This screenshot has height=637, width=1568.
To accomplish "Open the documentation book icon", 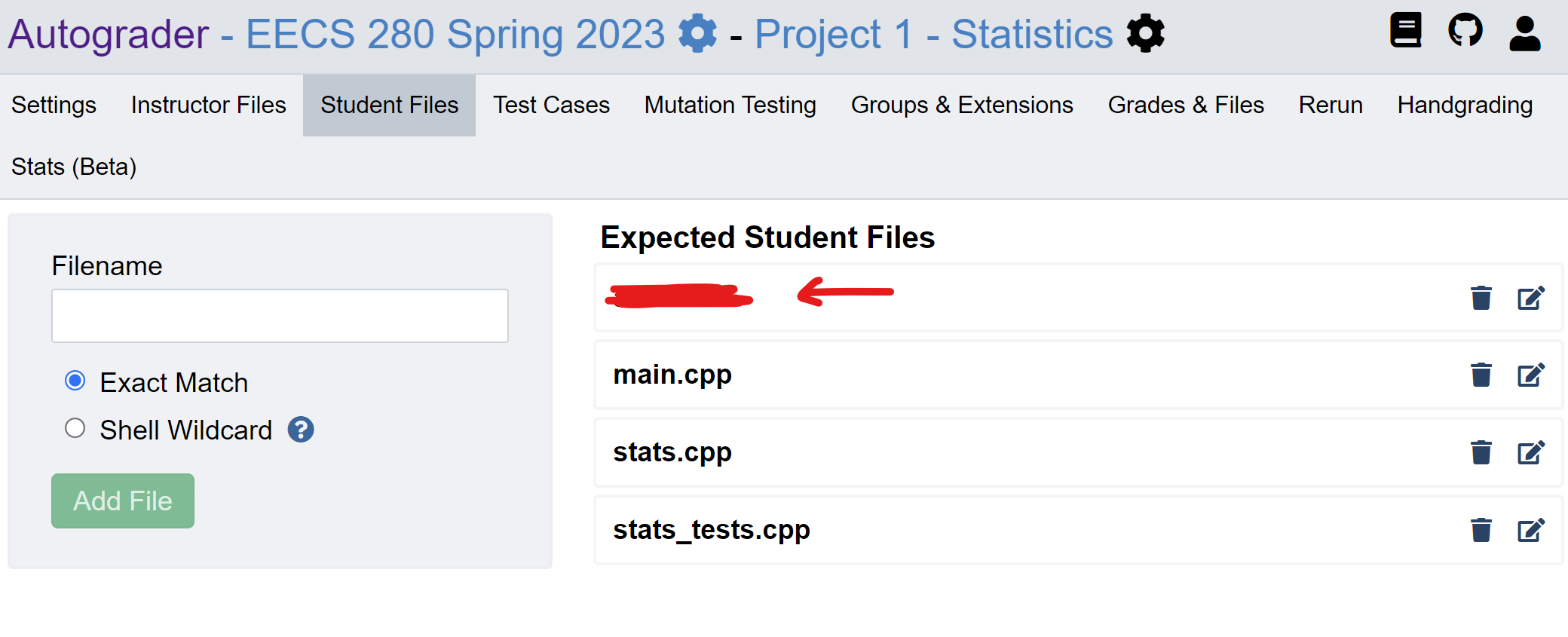I will pyautogui.click(x=1405, y=32).
